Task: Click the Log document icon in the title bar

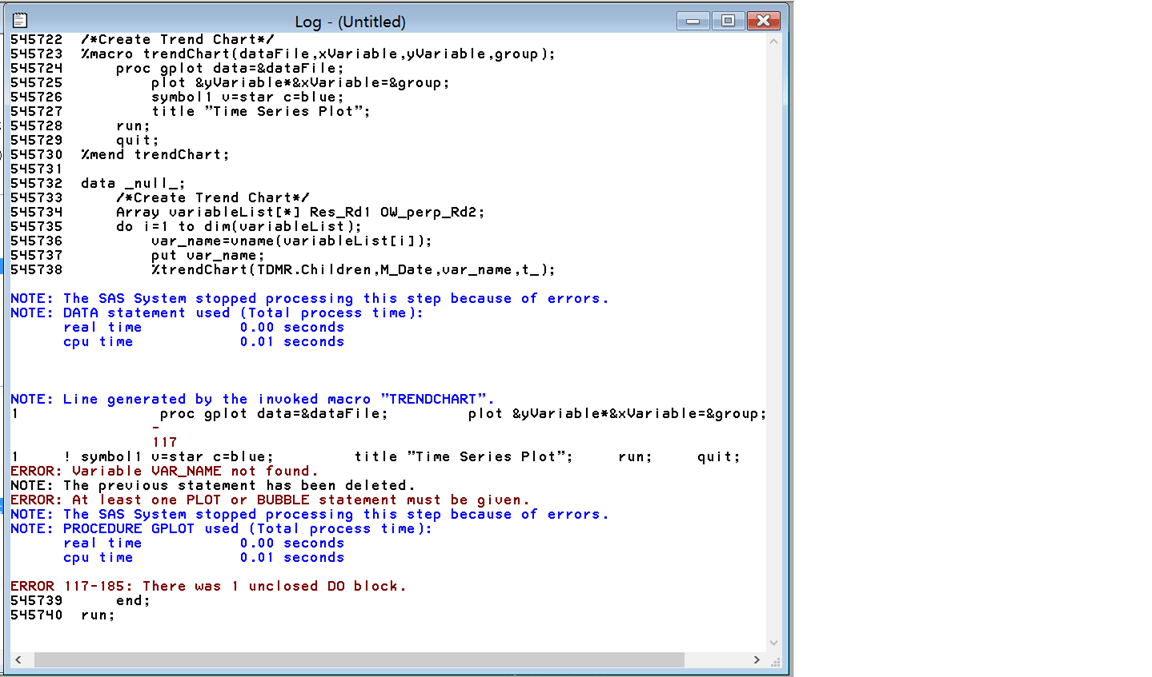Action: tap(21, 20)
